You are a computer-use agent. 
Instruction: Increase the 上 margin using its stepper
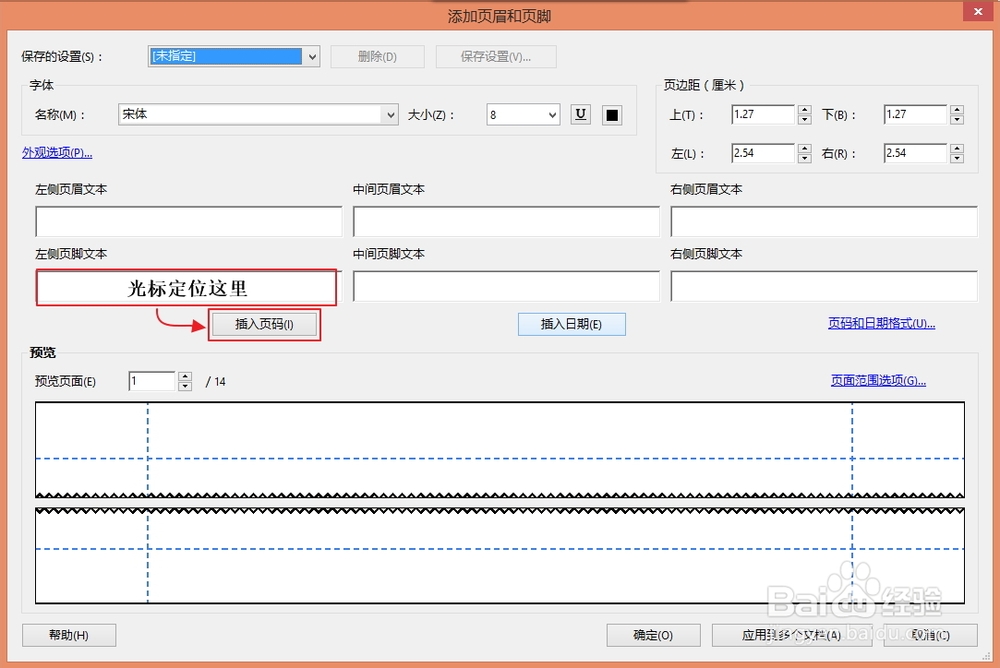coord(804,109)
